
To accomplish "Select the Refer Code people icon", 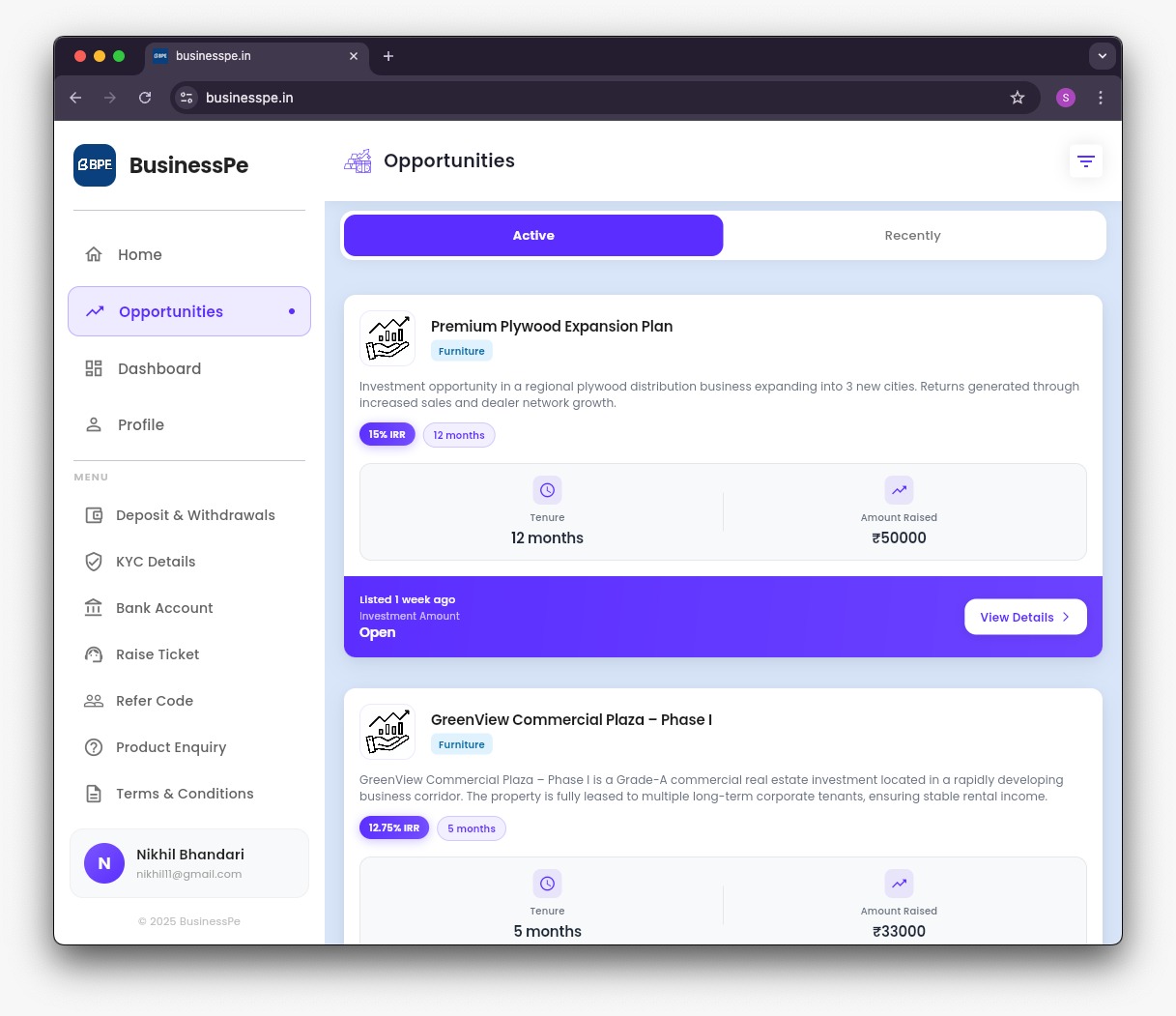I will click(x=94, y=701).
